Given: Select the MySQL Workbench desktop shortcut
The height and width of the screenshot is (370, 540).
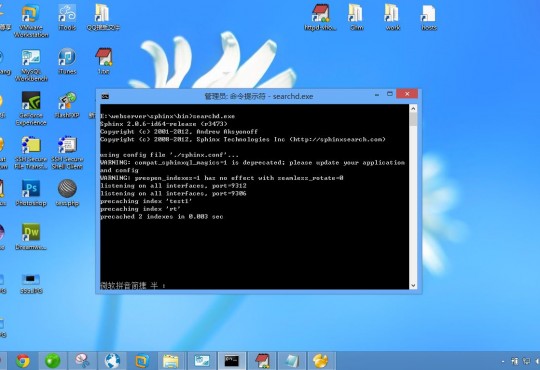Looking at the screenshot, I should [31, 65].
